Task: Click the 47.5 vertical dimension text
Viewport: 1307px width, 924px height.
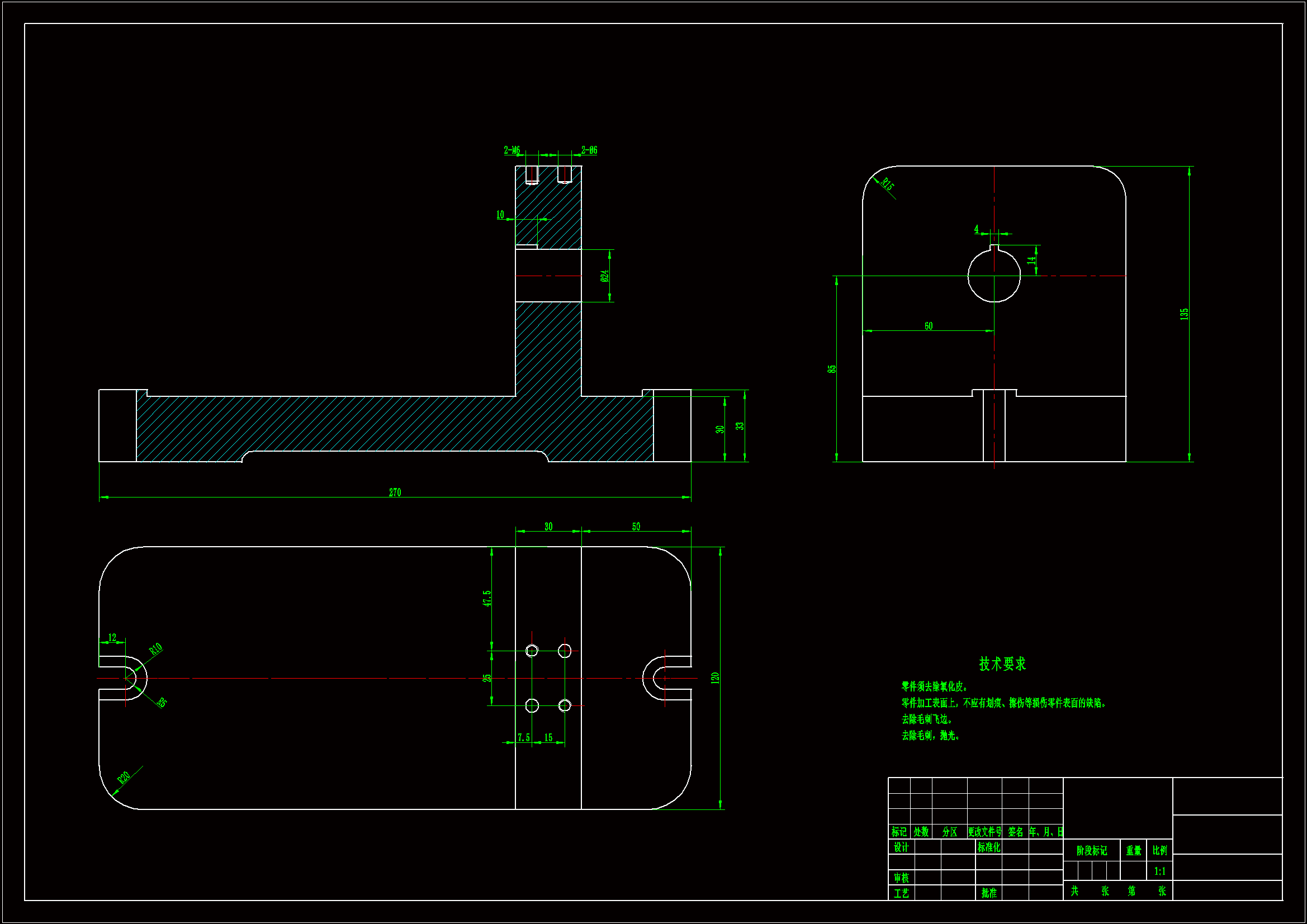Action: tap(487, 598)
